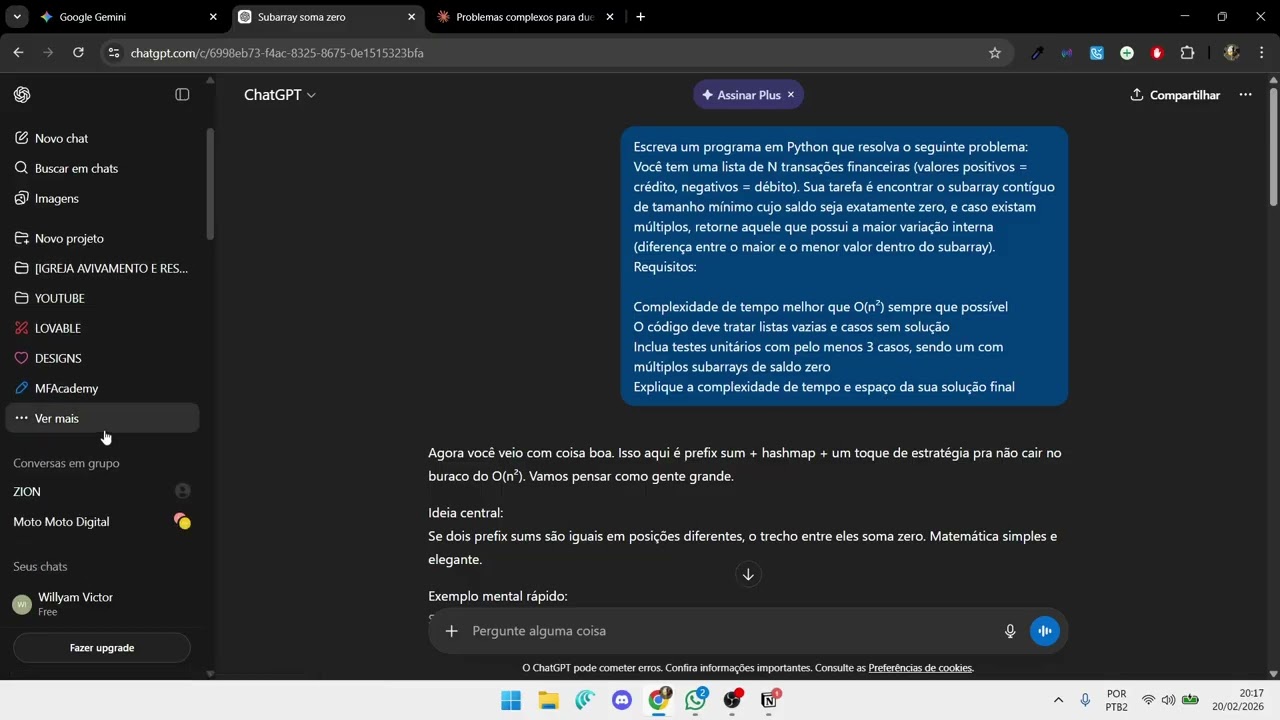Screen dimensions: 1280x720
Task: Open the color picker eyedropper extension
Action: (x=1038, y=53)
